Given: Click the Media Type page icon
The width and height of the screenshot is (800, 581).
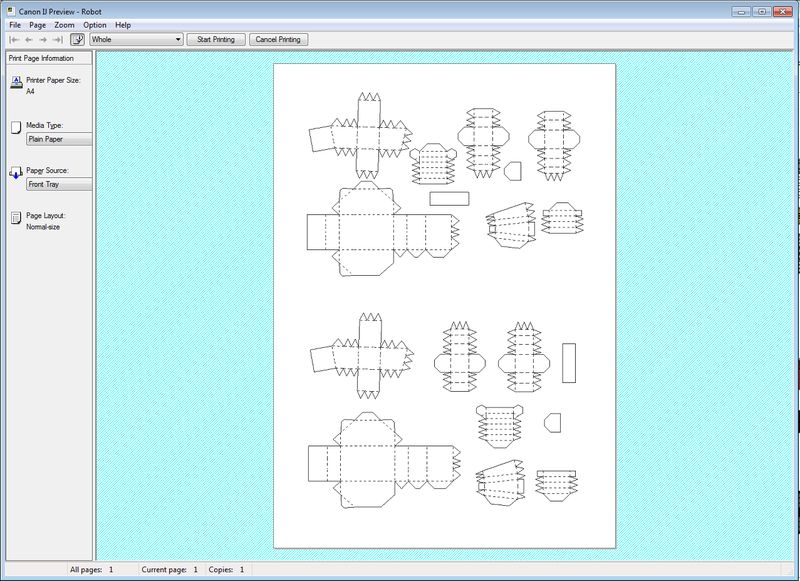Looking at the screenshot, I should 16,127.
